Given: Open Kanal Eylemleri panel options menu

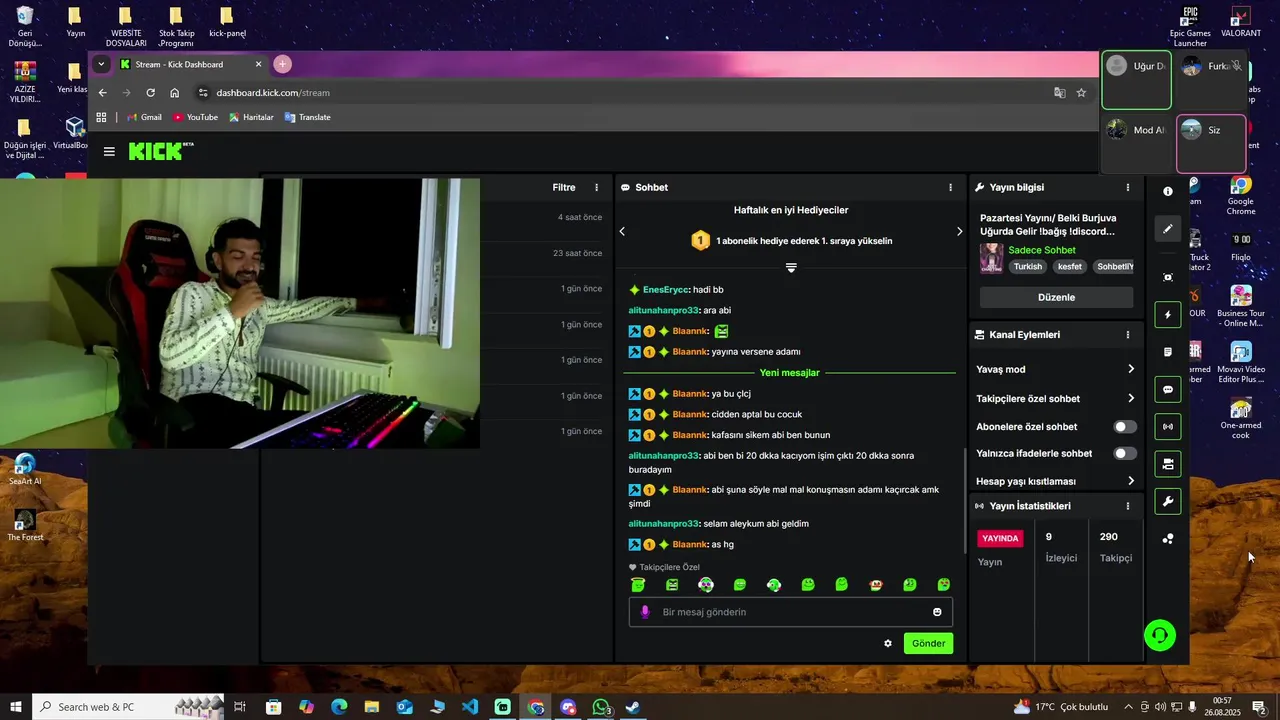Looking at the screenshot, I should click(x=1128, y=335).
